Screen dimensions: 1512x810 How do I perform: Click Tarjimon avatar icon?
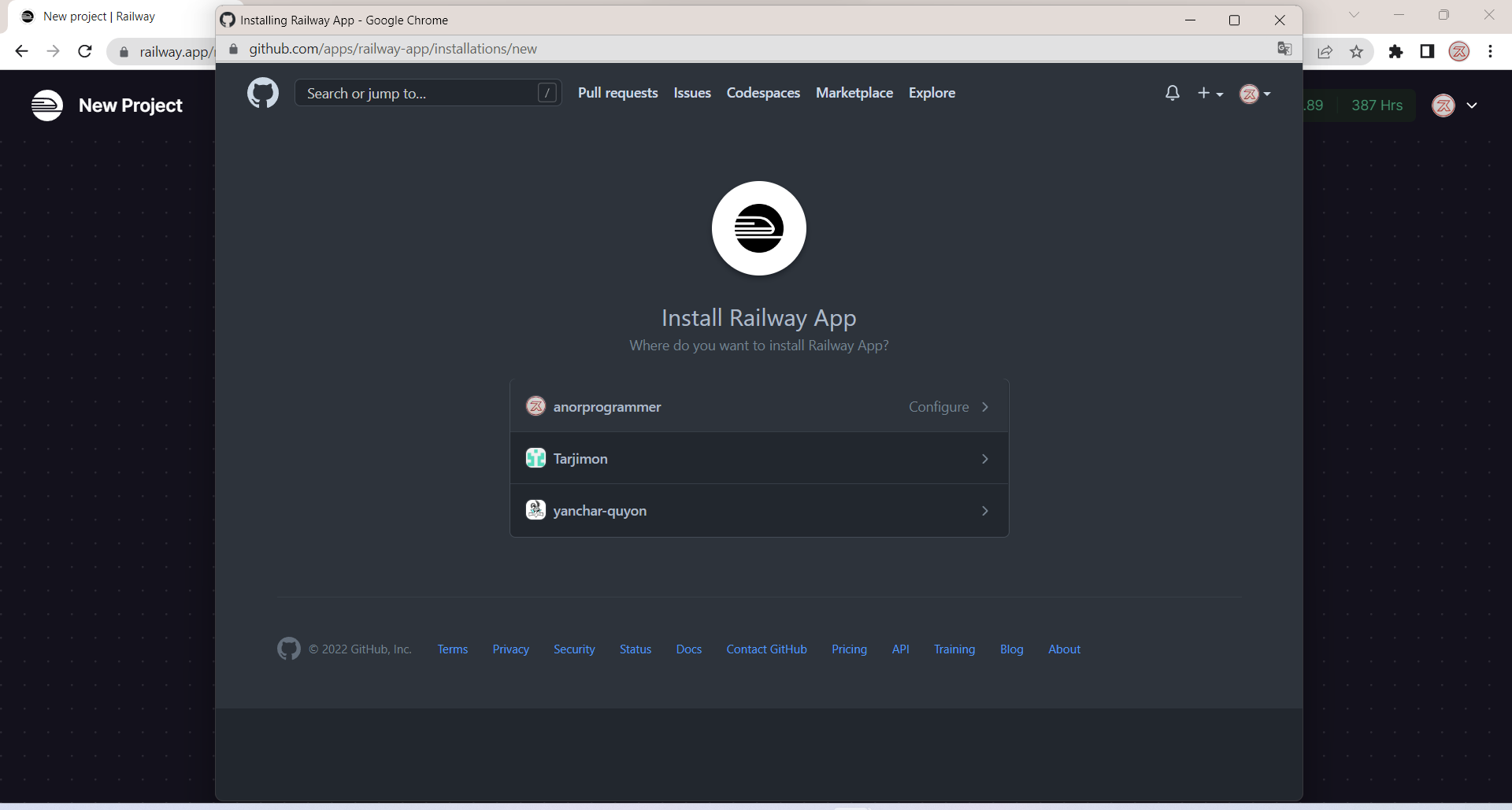[x=535, y=457]
